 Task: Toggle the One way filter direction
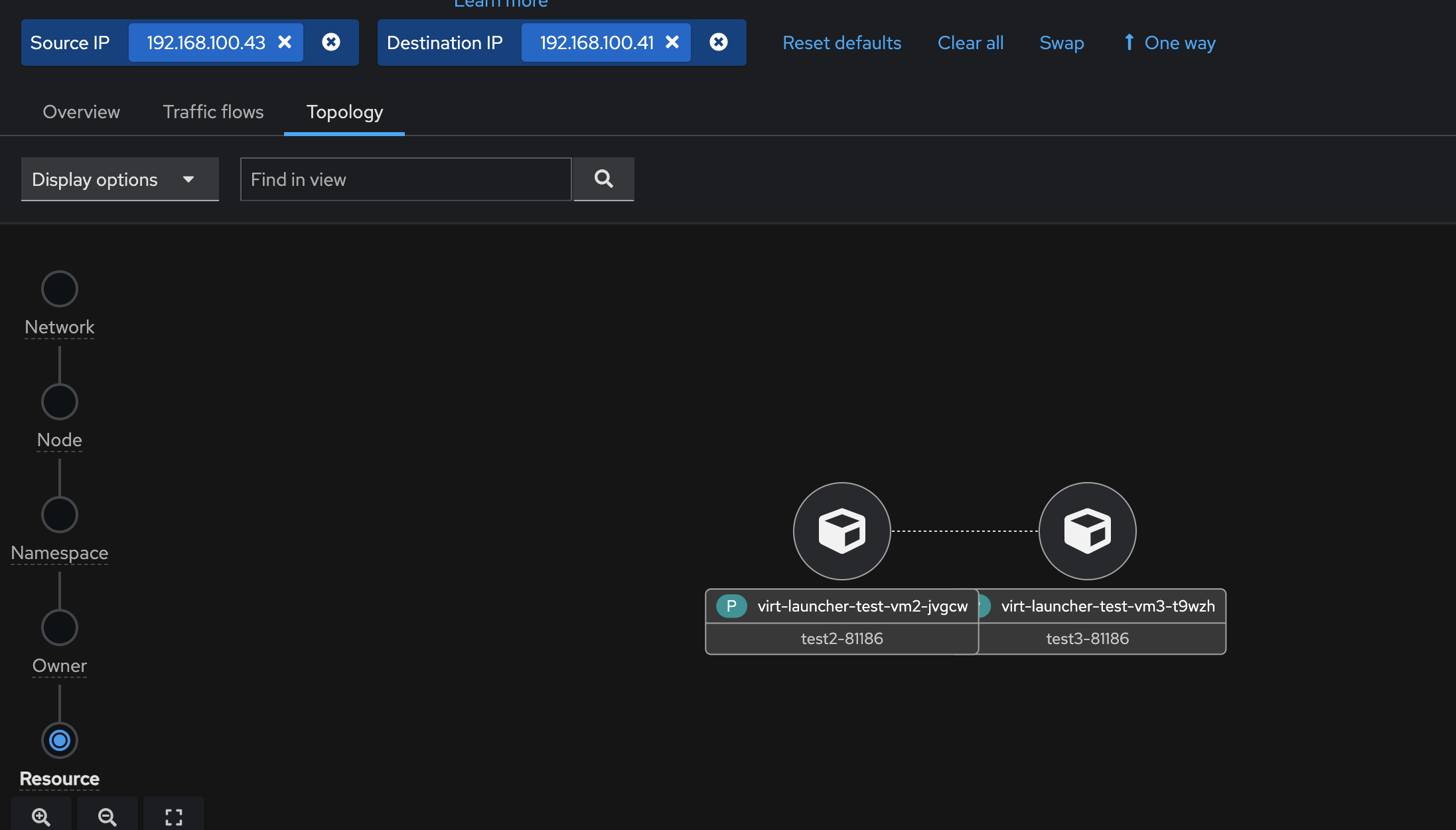click(x=1169, y=43)
